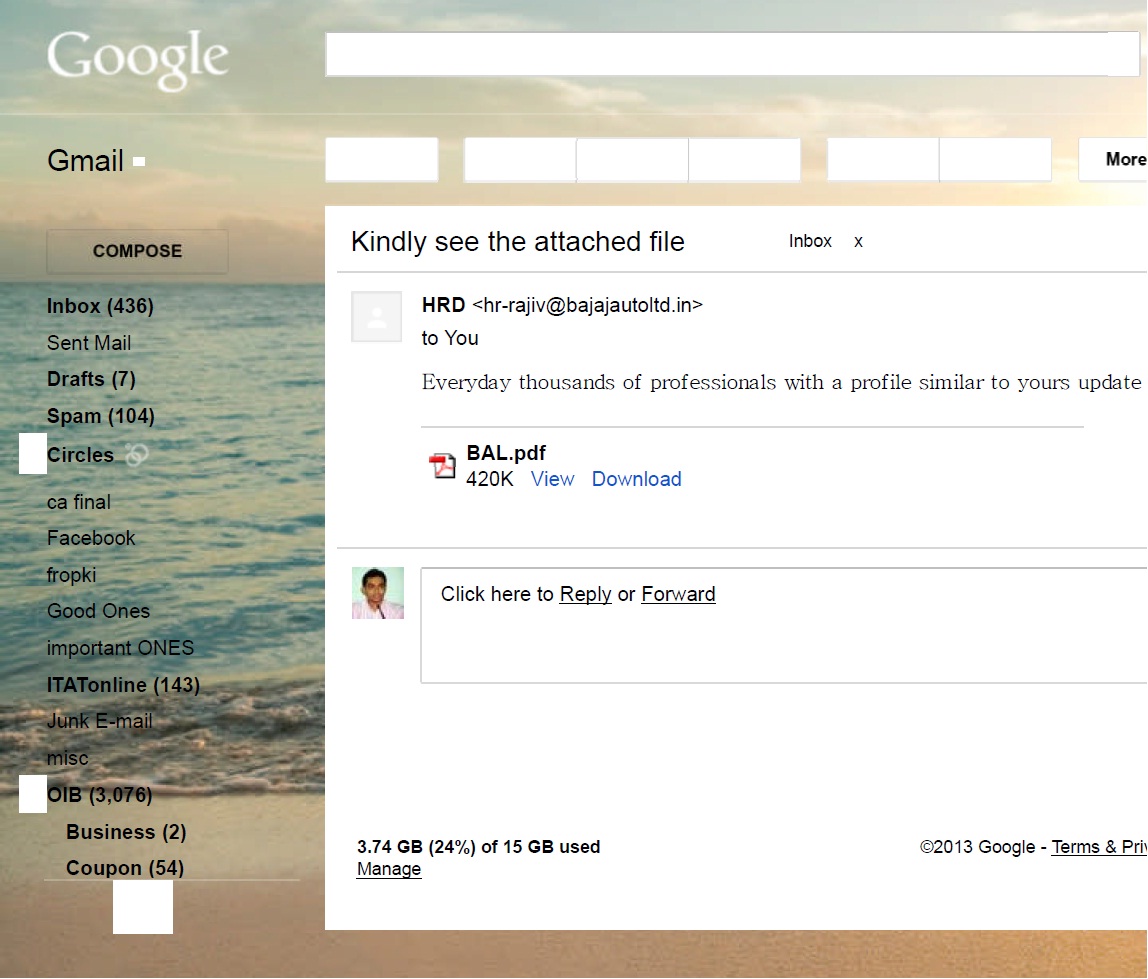
Task: Open the Gmail dropdown menu
Action: click(x=139, y=161)
